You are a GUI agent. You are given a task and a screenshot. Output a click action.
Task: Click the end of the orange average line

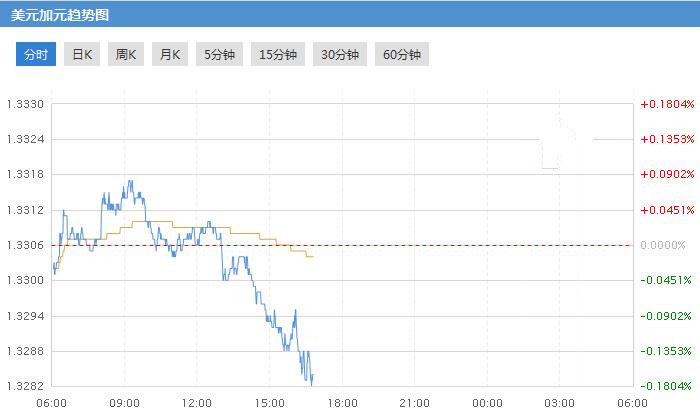click(313, 257)
